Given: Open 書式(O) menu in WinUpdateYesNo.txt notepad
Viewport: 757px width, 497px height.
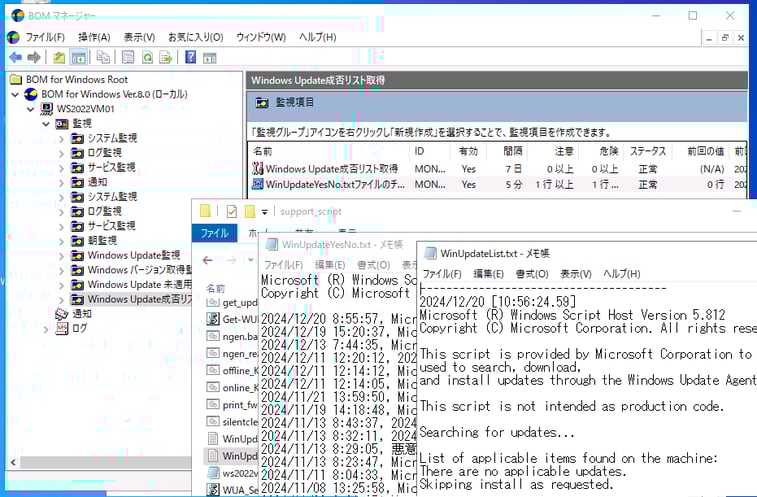Looking at the screenshot, I should [373, 265].
